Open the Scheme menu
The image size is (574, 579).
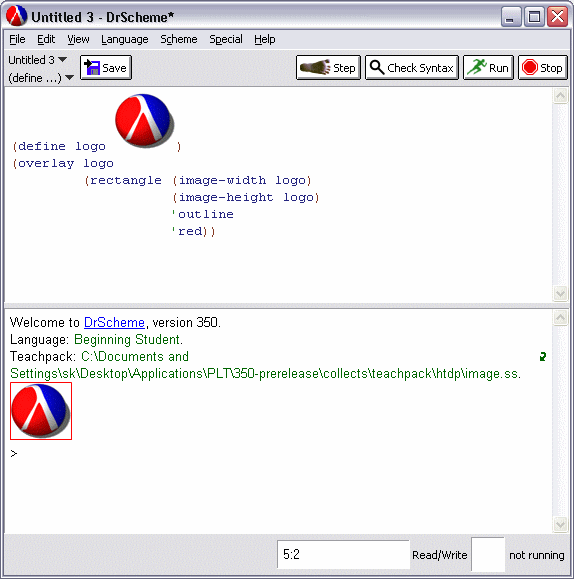[178, 39]
